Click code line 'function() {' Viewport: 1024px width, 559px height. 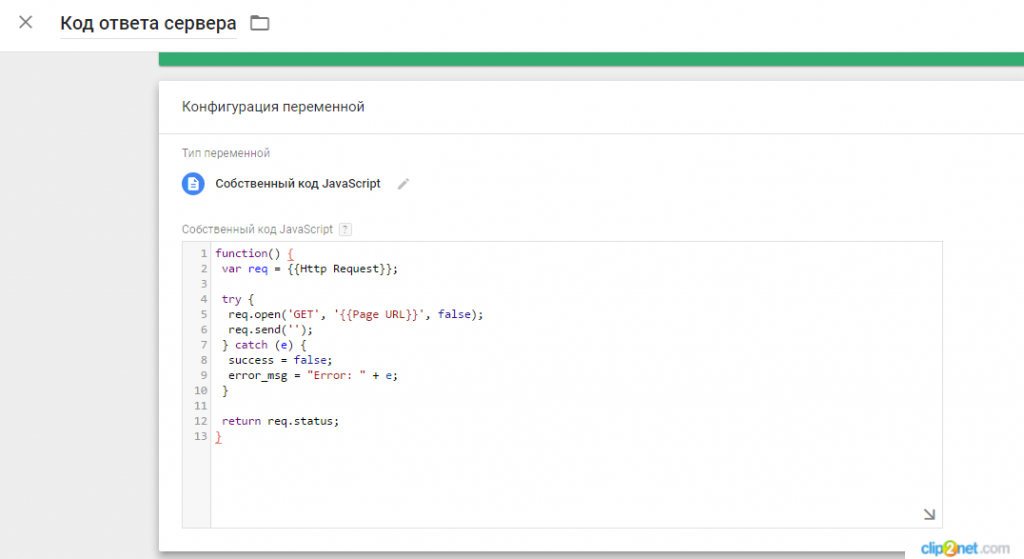coord(255,253)
